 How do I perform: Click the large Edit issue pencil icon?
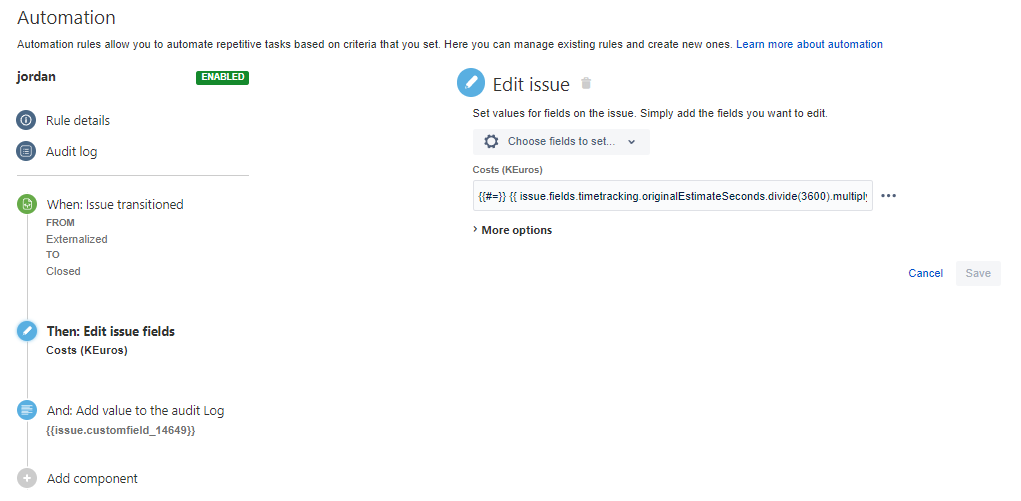pos(471,83)
